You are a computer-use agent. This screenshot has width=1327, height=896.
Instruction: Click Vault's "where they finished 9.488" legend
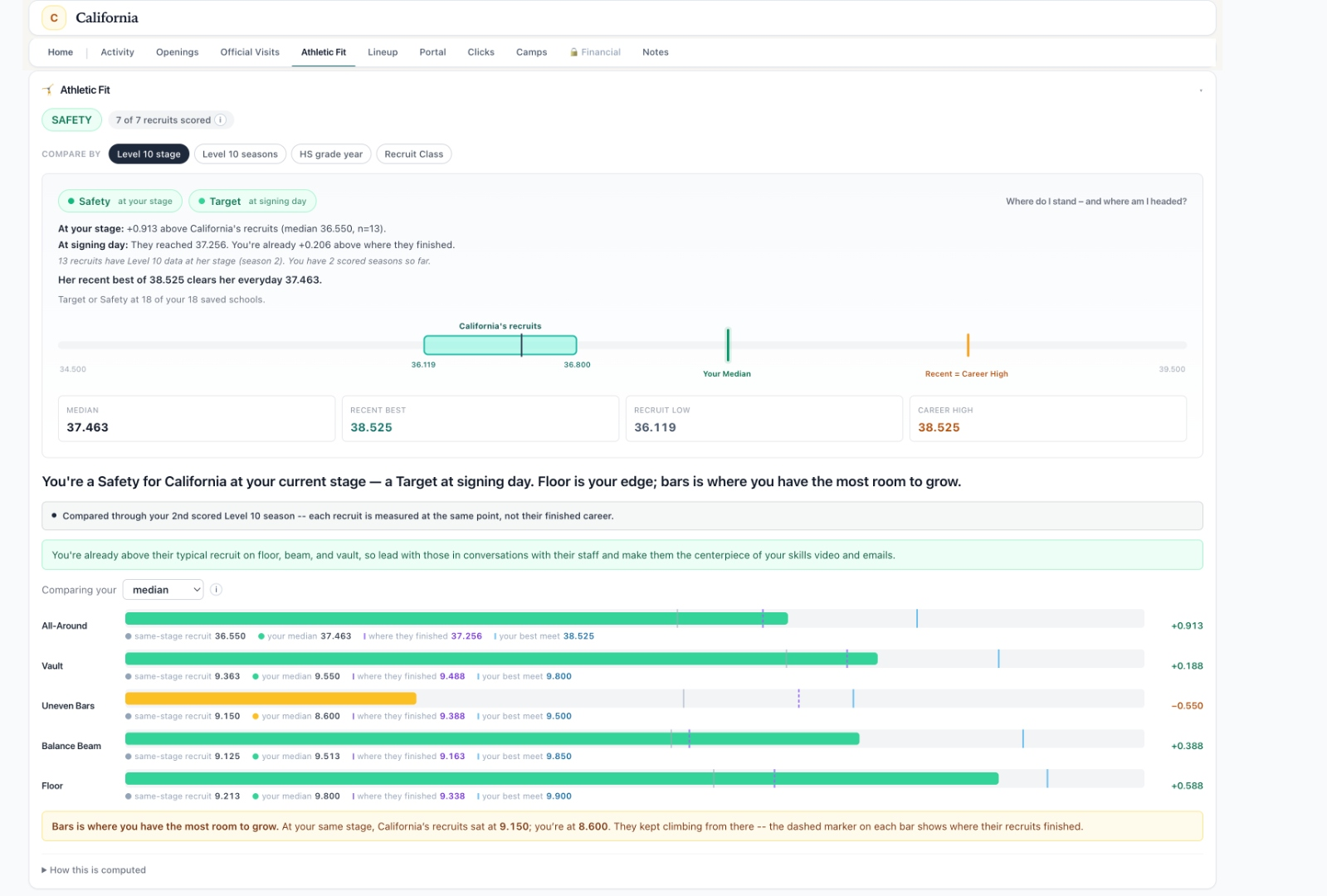tap(408, 676)
